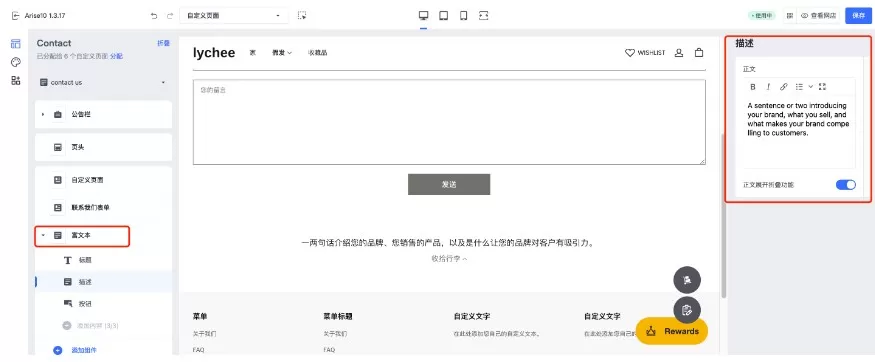This screenshot has width=875, height=362.
Task: Click the 富文本 rich text section label
Action: (80, 235)
